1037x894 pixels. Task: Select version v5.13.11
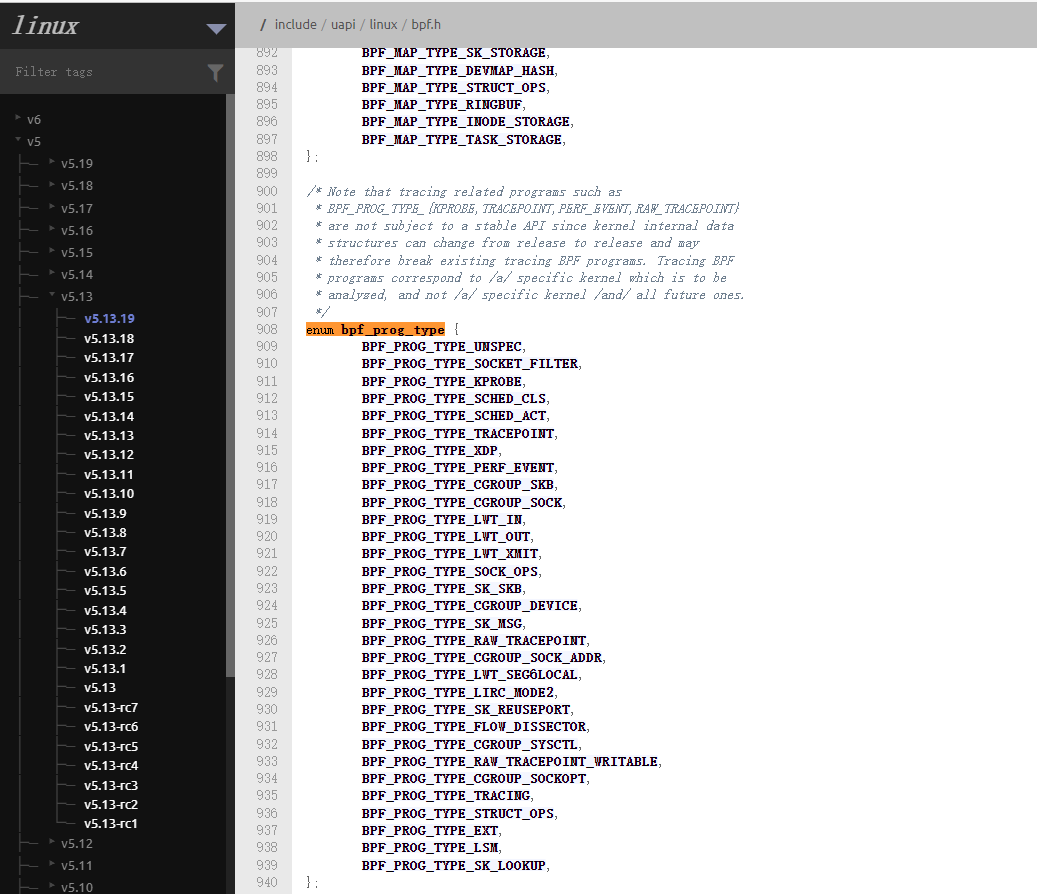click(108, 475)
